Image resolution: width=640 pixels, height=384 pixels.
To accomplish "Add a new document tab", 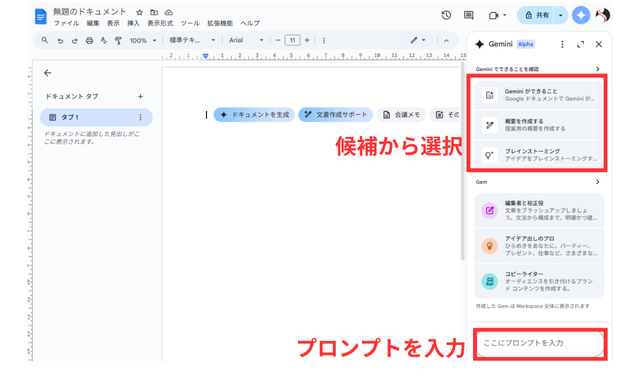I will 140,97.
